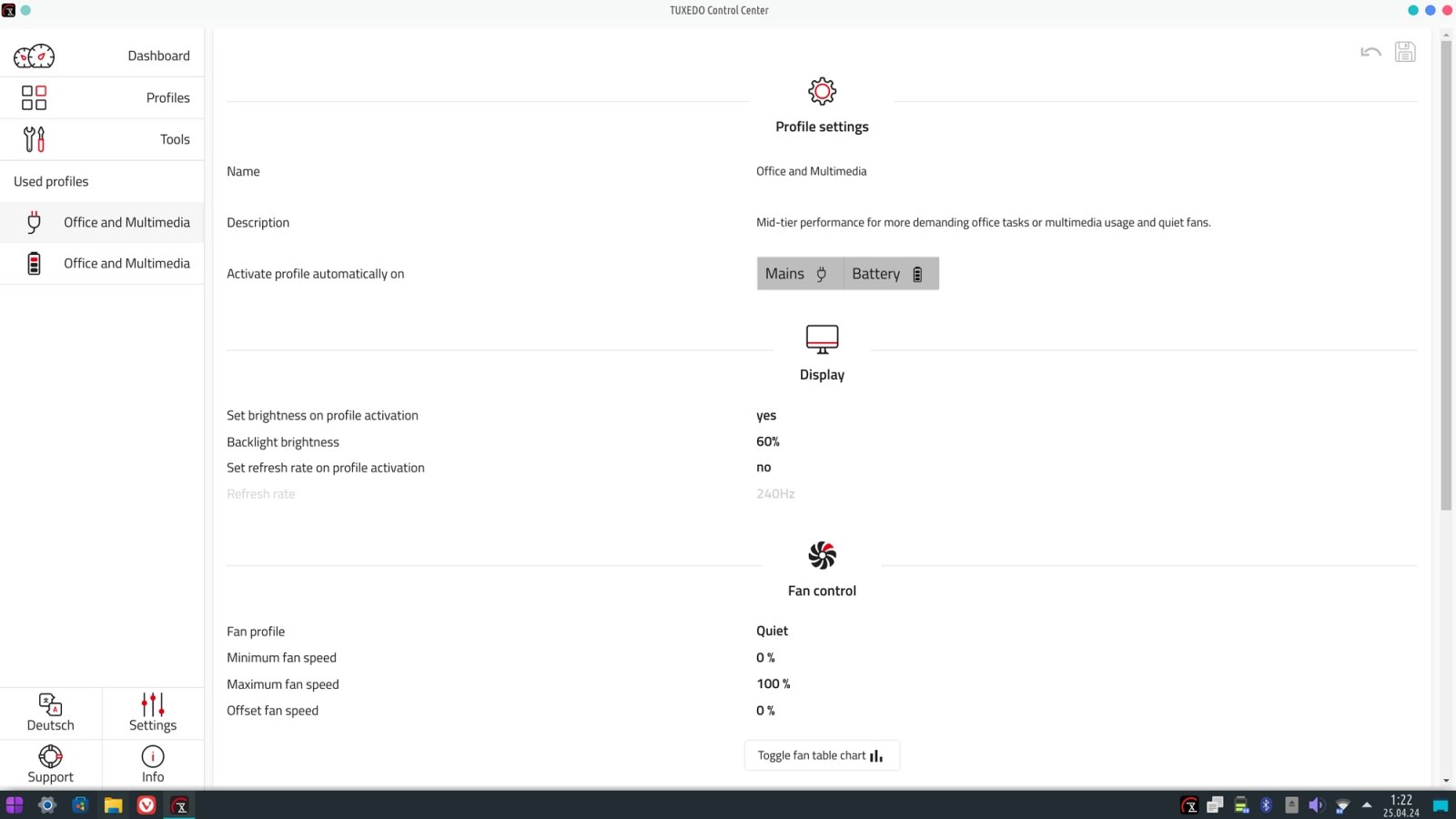Launch the Discover software store from taskbar
Screen dimensions: 1456x819
[80, 805]
